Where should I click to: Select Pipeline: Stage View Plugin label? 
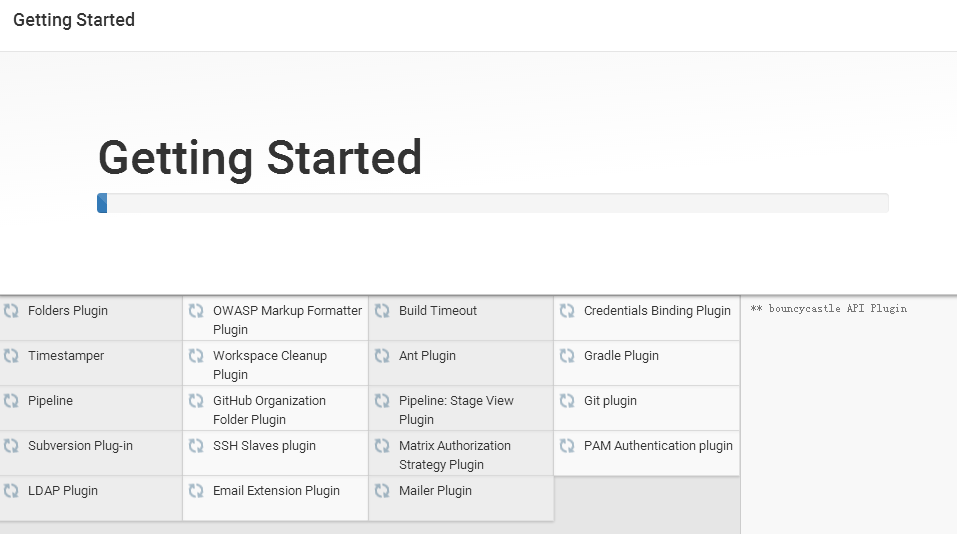[456, 410]
